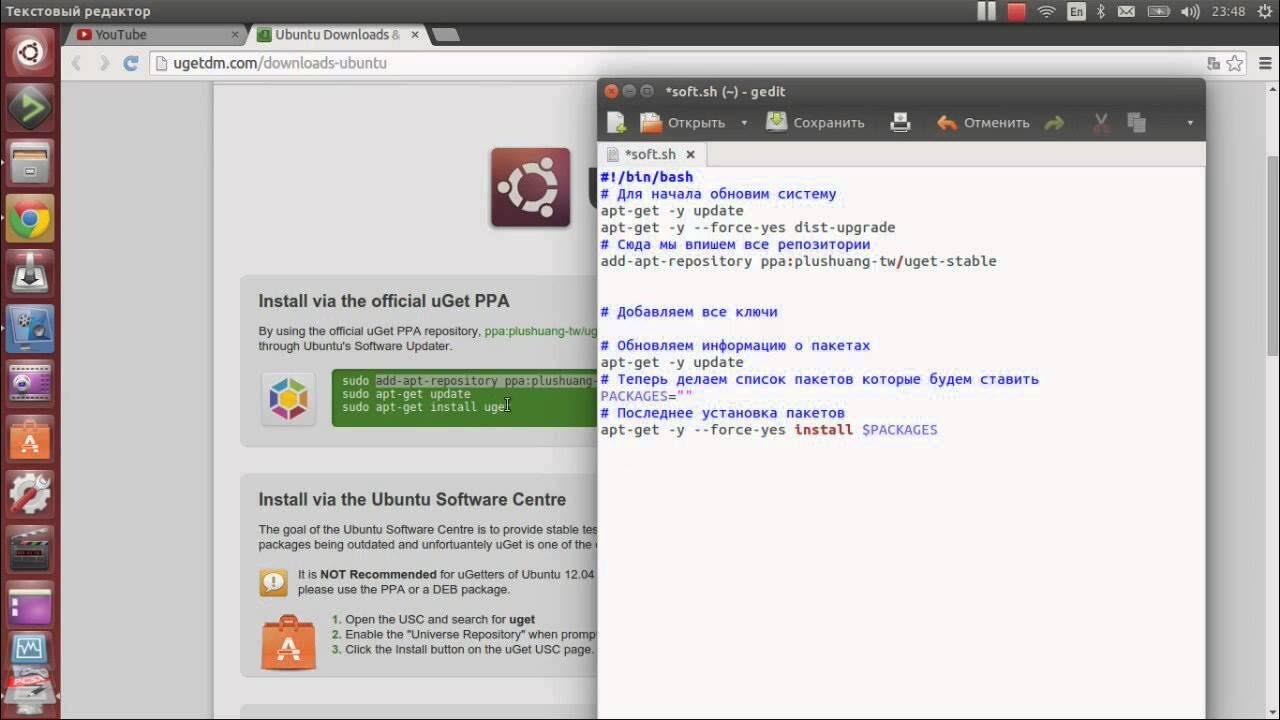
Task: Click the 'apt-get -y --force-yes dist-upgrade' line
Action: point(748,227)
